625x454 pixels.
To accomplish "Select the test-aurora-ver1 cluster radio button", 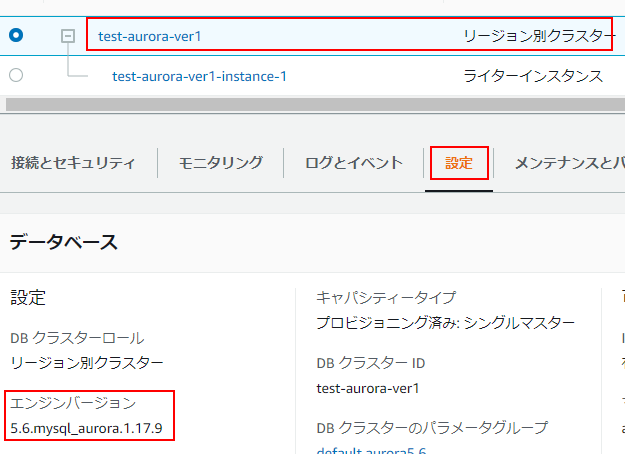I will 16,35.
